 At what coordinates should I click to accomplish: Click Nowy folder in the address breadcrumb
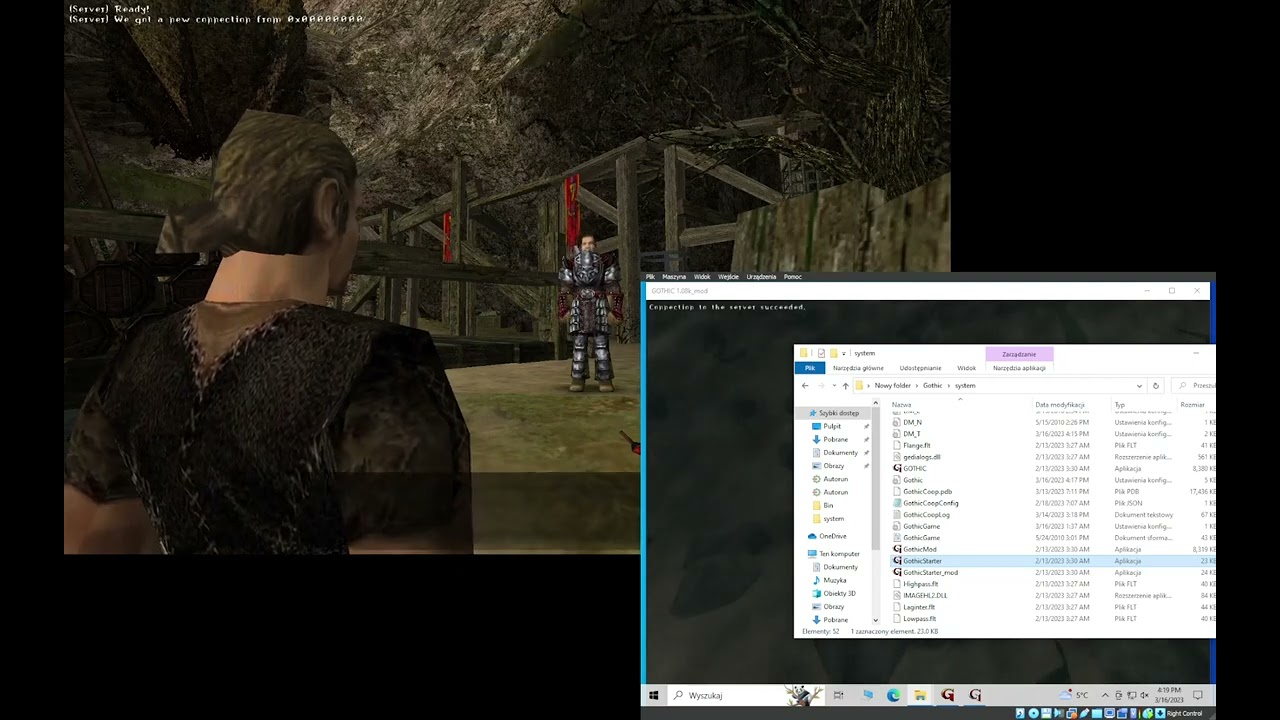(893, 385)
